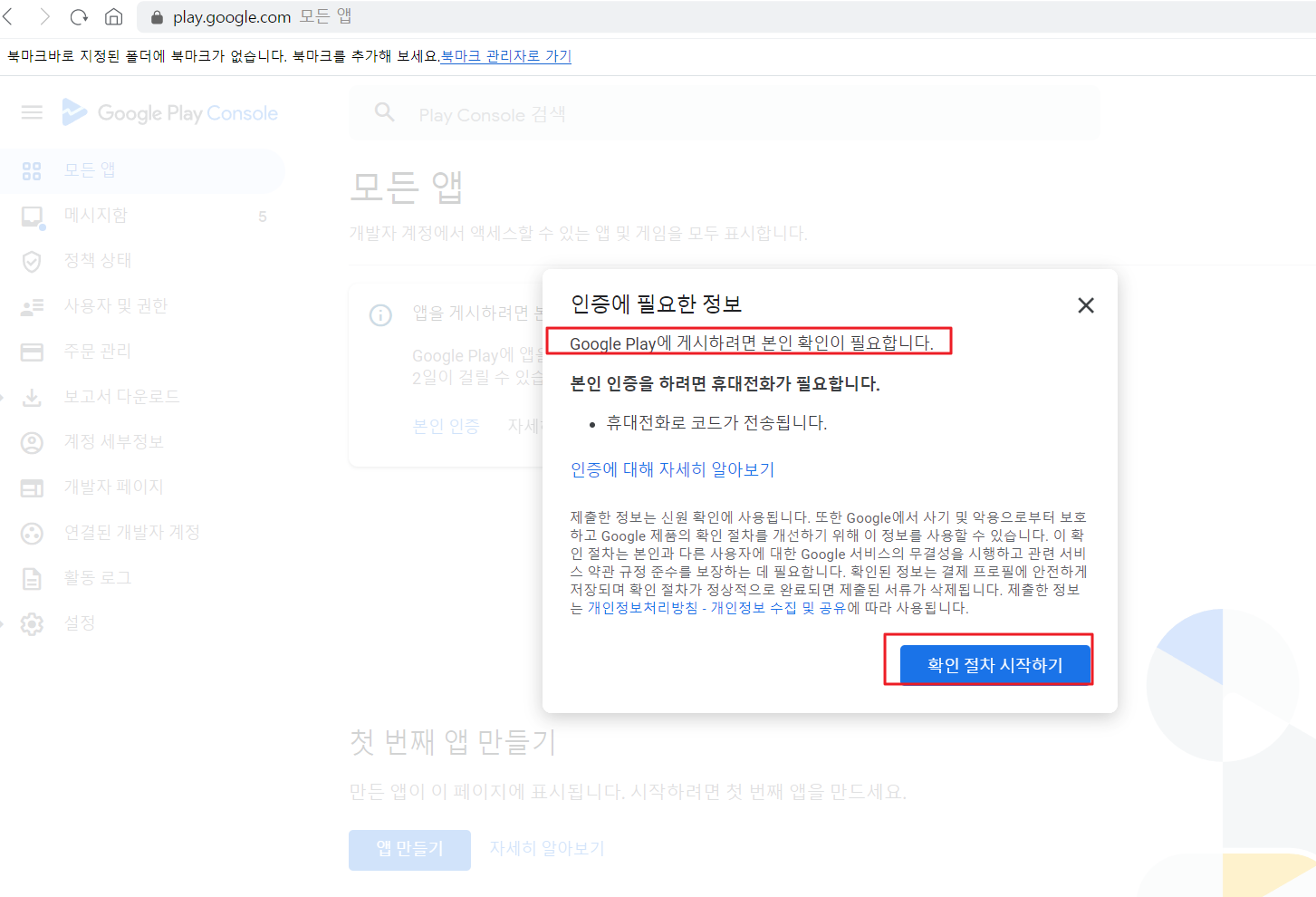The height and width of the screenshot is (897, 1316).
Task: Focus the Play Console 검색 search field
Action: (x=725, y=114)
